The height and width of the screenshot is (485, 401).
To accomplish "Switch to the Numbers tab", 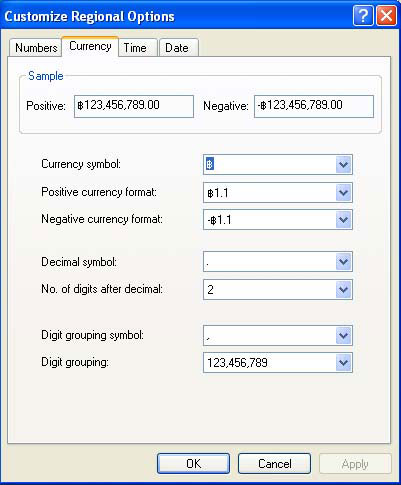I will (x=36, y=48).
